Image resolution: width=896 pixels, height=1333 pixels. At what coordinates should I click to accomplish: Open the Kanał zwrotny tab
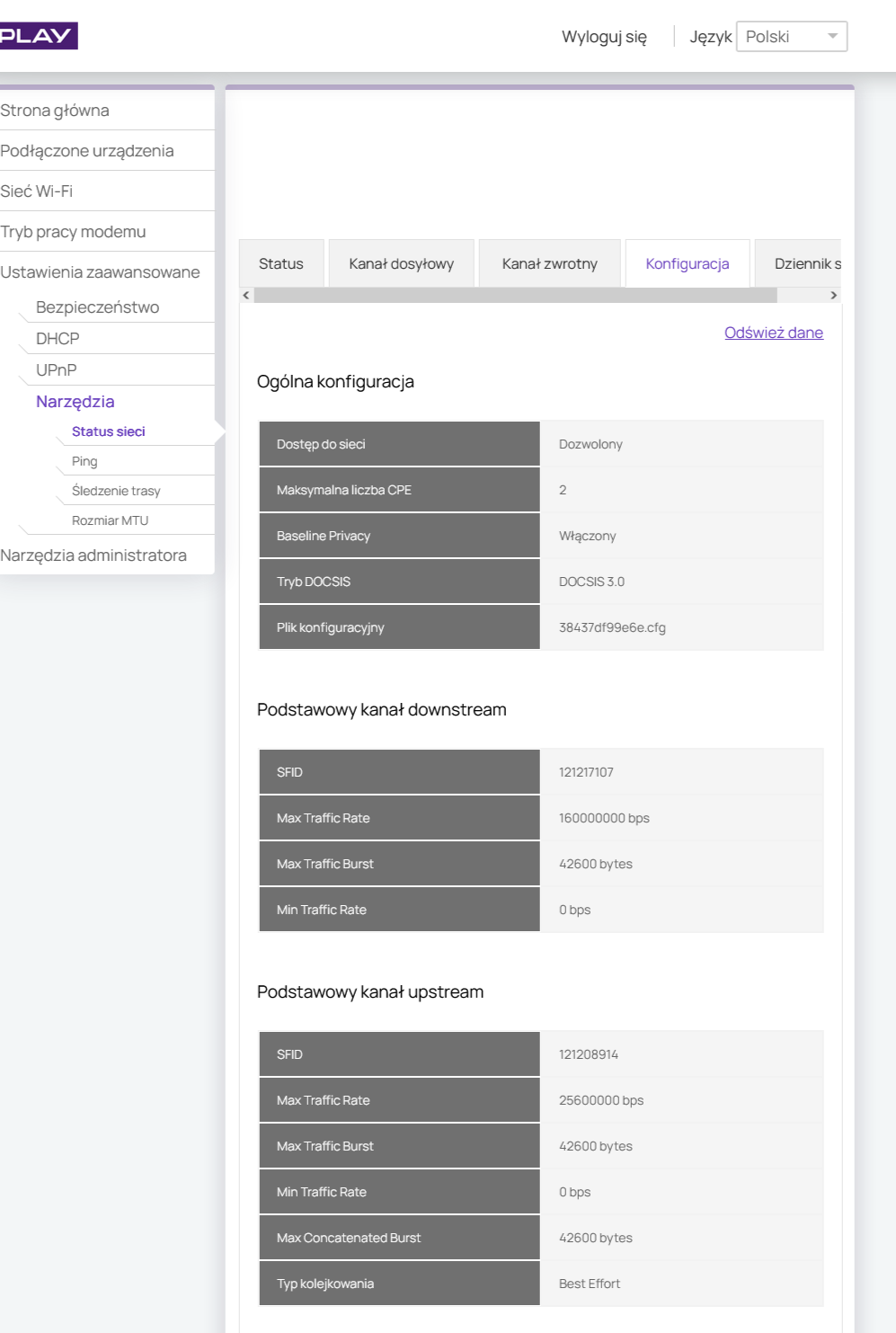549,264
